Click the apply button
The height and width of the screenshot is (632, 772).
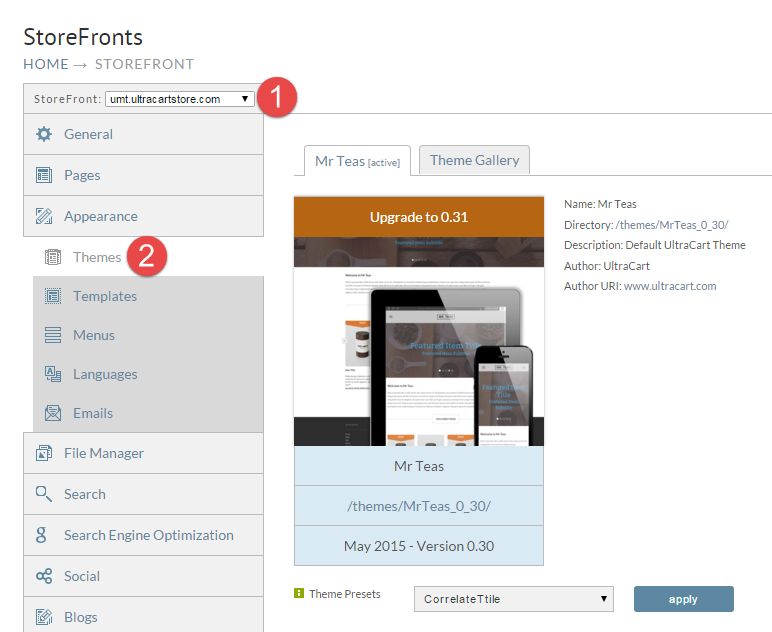pyautogui.click(x=683, y=599)
